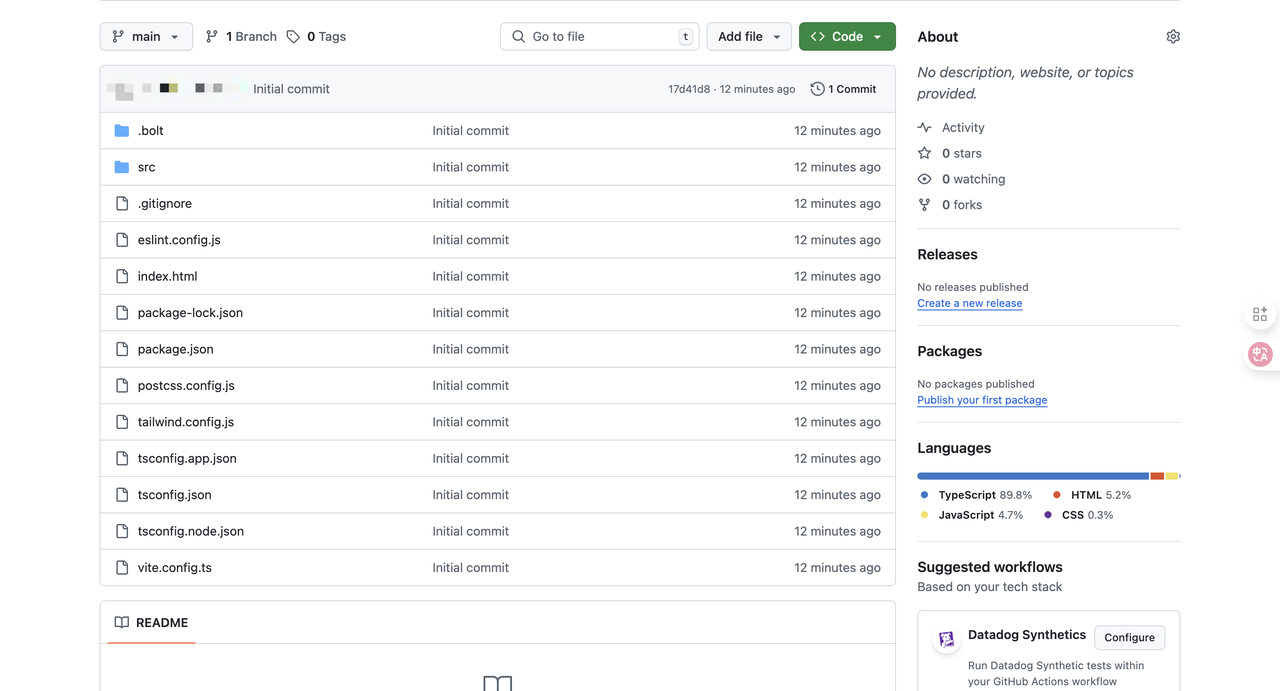The height and width of the screenshot is (691, 1280).
Task: Open the src folder
Action: pos(146,167)
